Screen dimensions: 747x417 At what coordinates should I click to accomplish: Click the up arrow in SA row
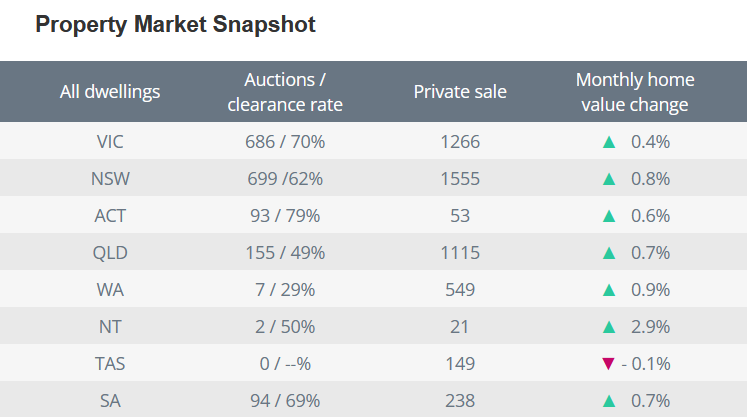608,401
